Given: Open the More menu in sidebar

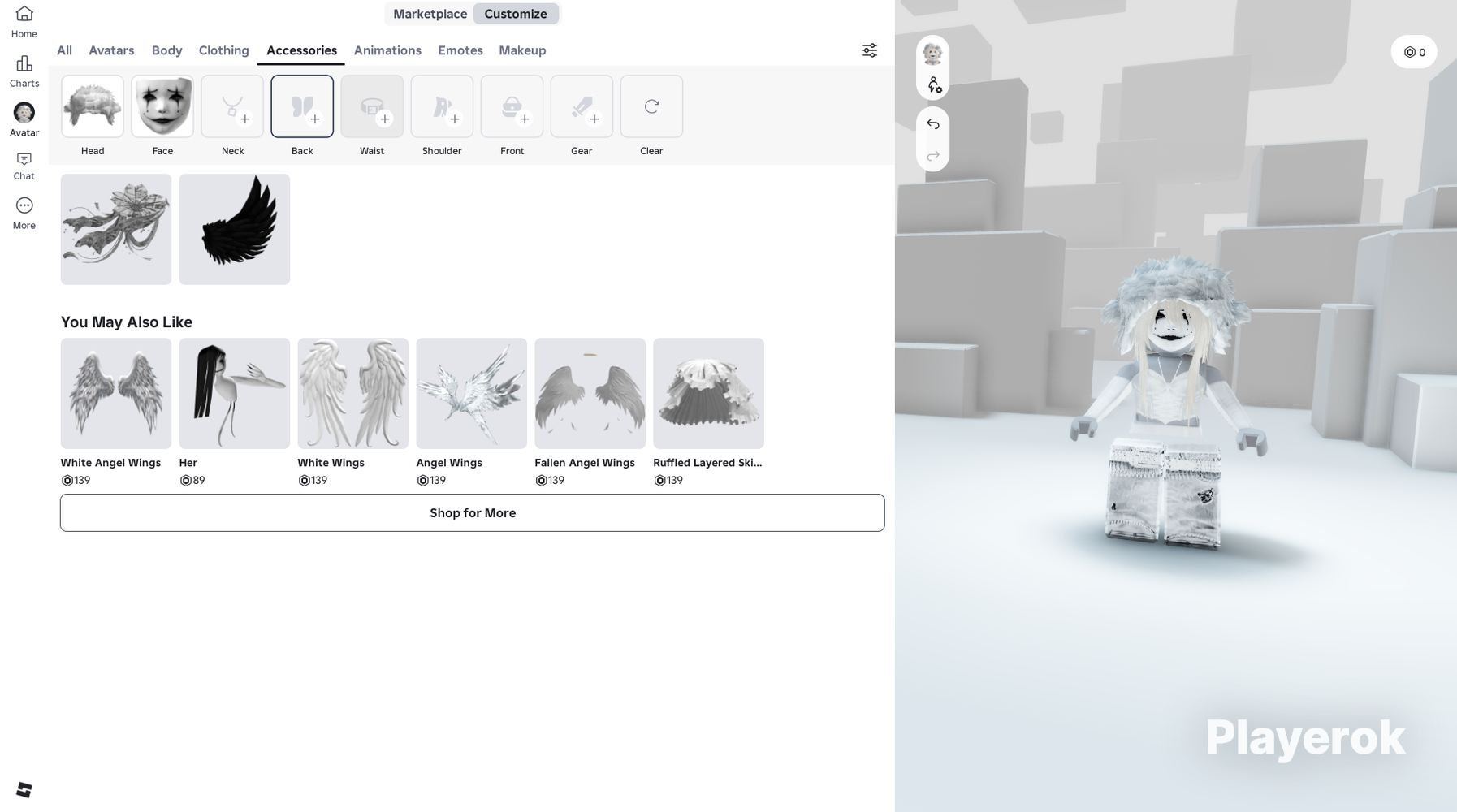Looking at the screenshot, I should click(x=24, y=214).
